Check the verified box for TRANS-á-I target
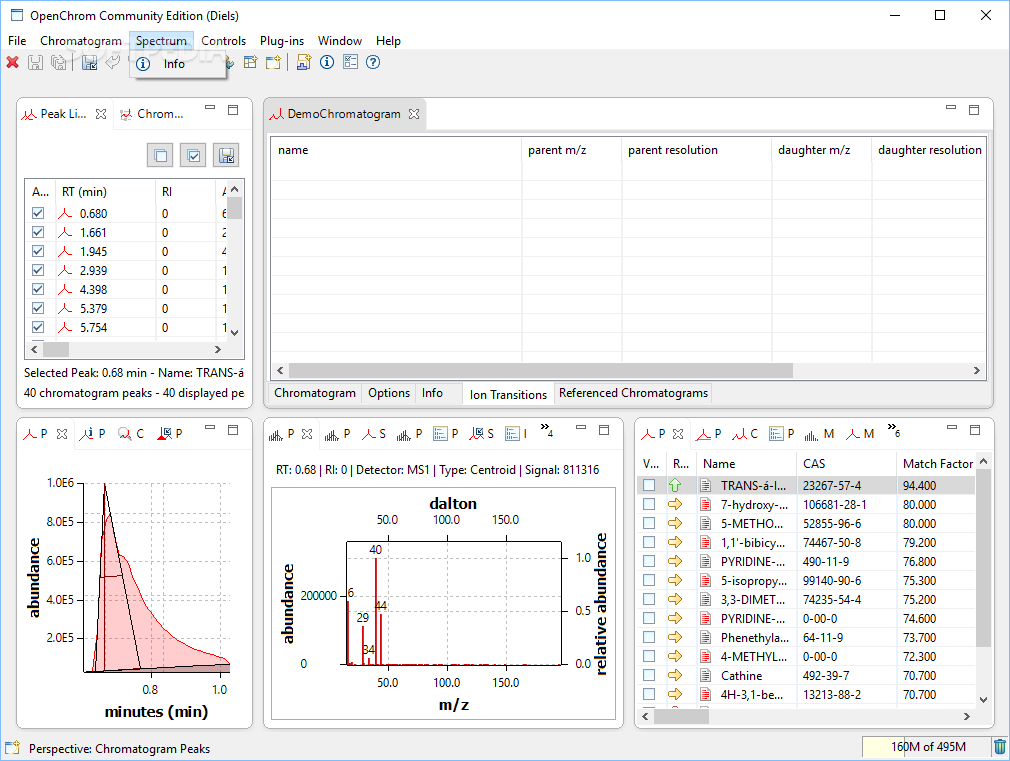The height and width of the screenshot is (761, 1010). [649, 485]
